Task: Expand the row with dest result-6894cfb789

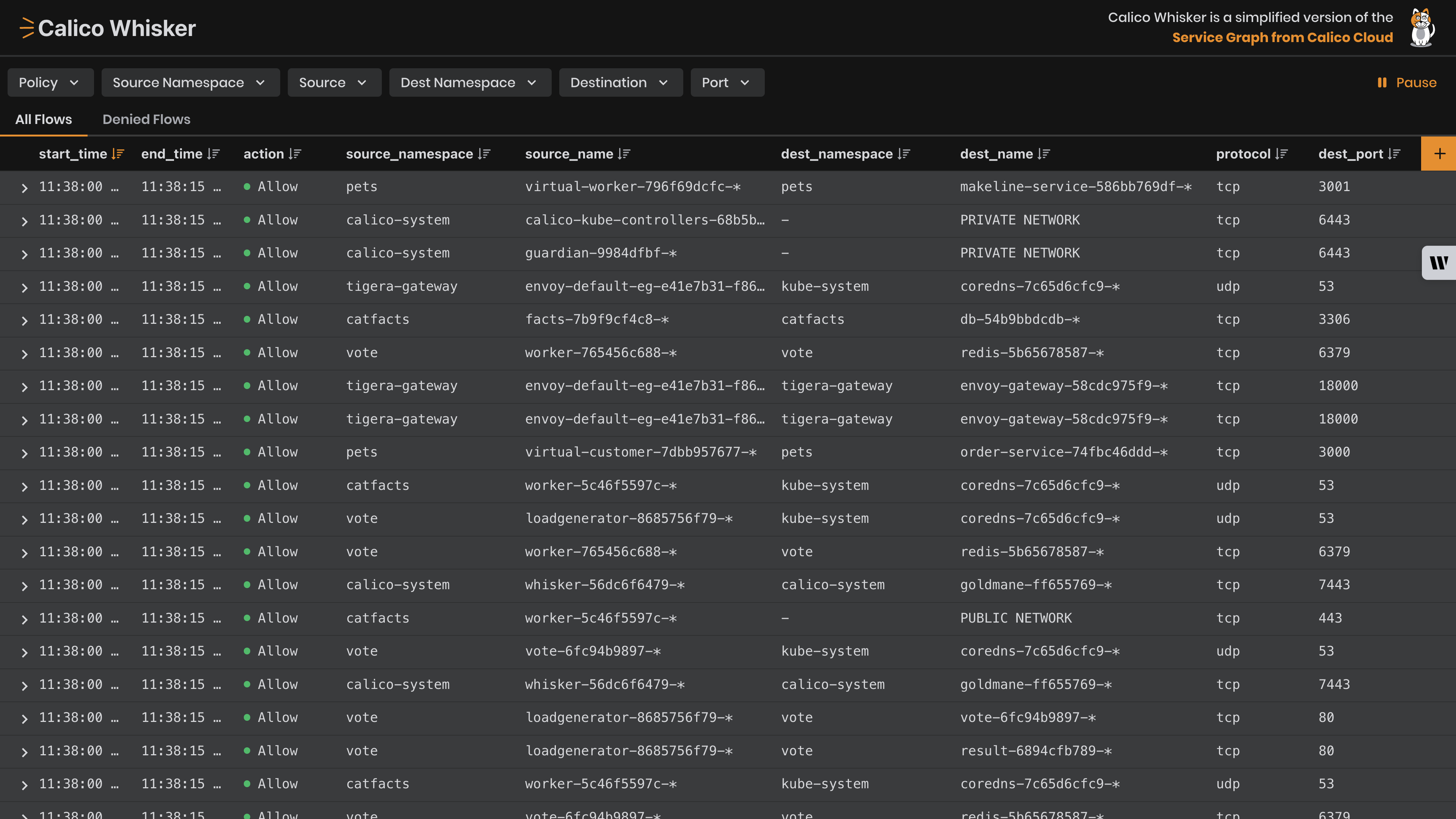Action: point(24,752)
